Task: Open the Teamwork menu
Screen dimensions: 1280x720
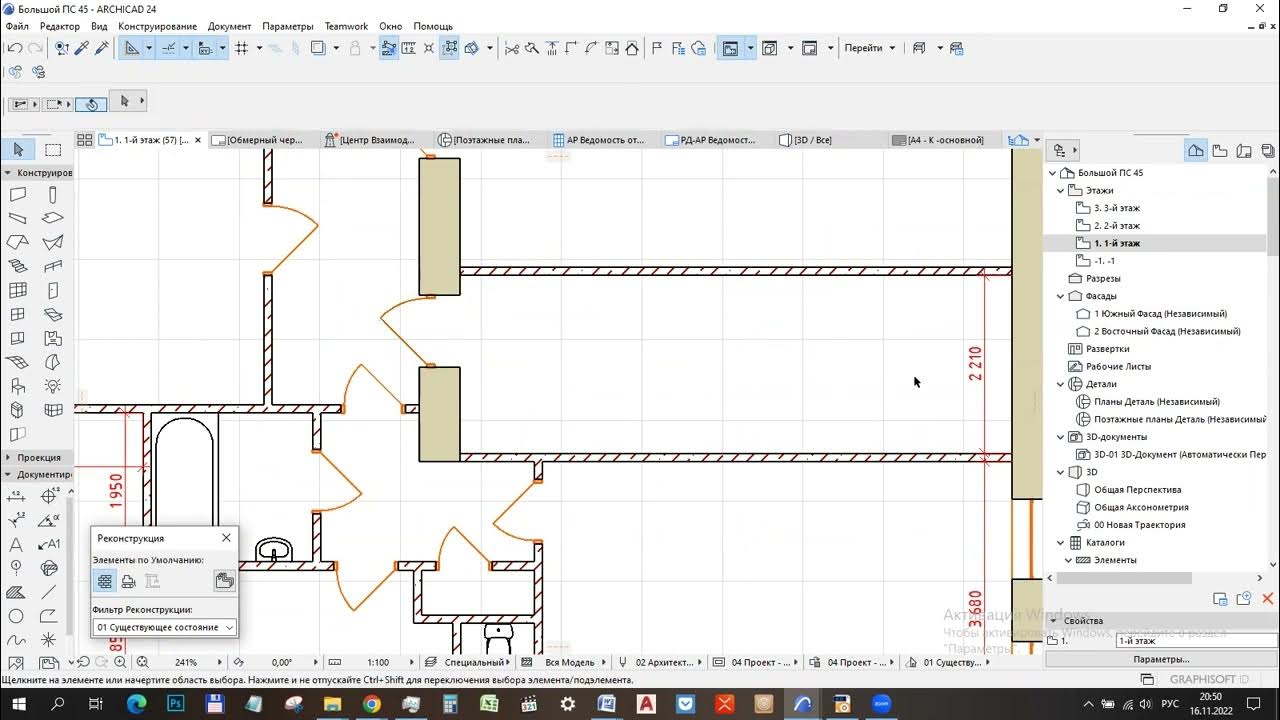Action: 346,26
